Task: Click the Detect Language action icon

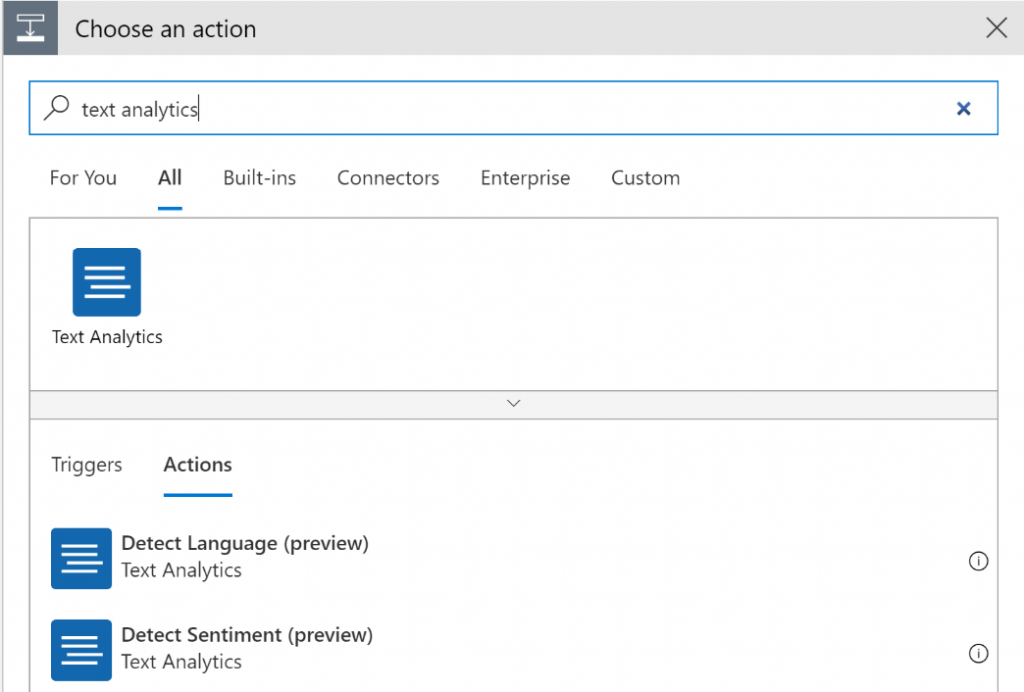Action: point(81,558)
